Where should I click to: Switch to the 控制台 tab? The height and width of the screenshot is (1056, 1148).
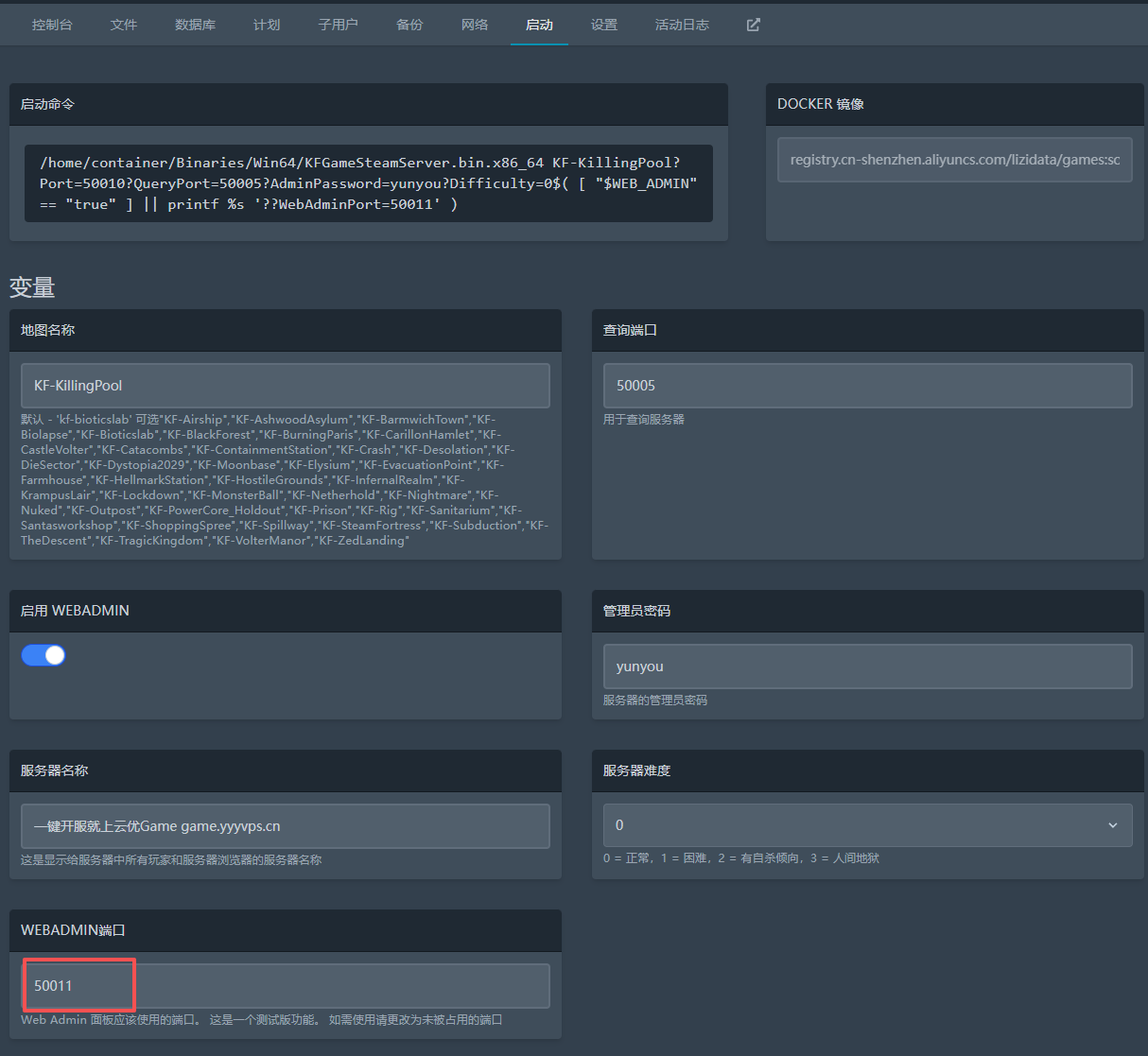(52, 25)
